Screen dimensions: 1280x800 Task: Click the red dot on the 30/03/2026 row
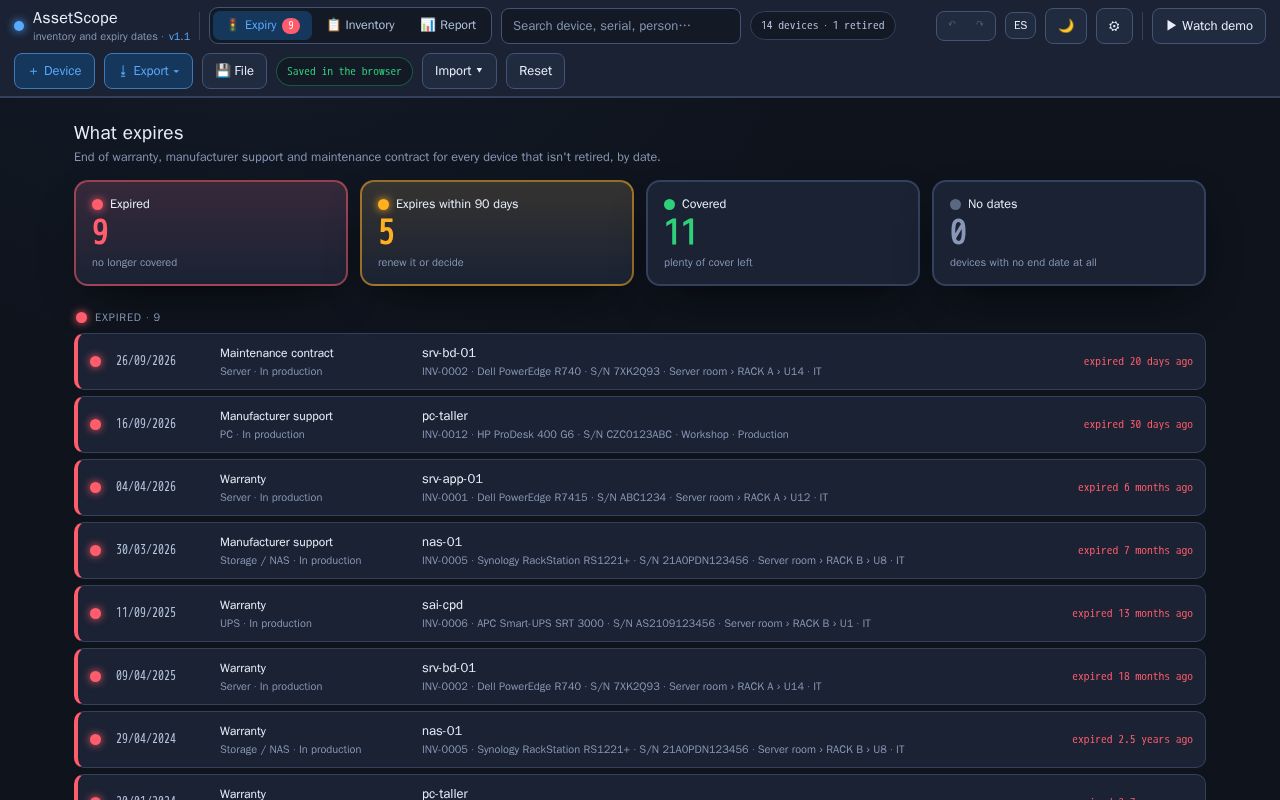coord(95,550)
